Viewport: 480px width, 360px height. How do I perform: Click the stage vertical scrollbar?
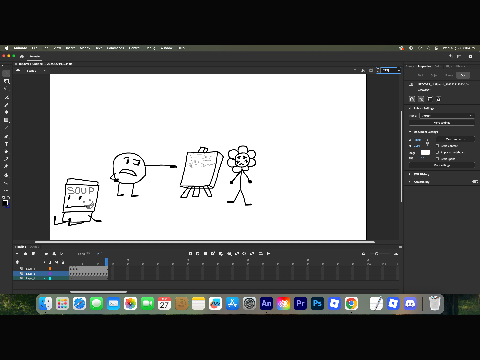point(401,156)
